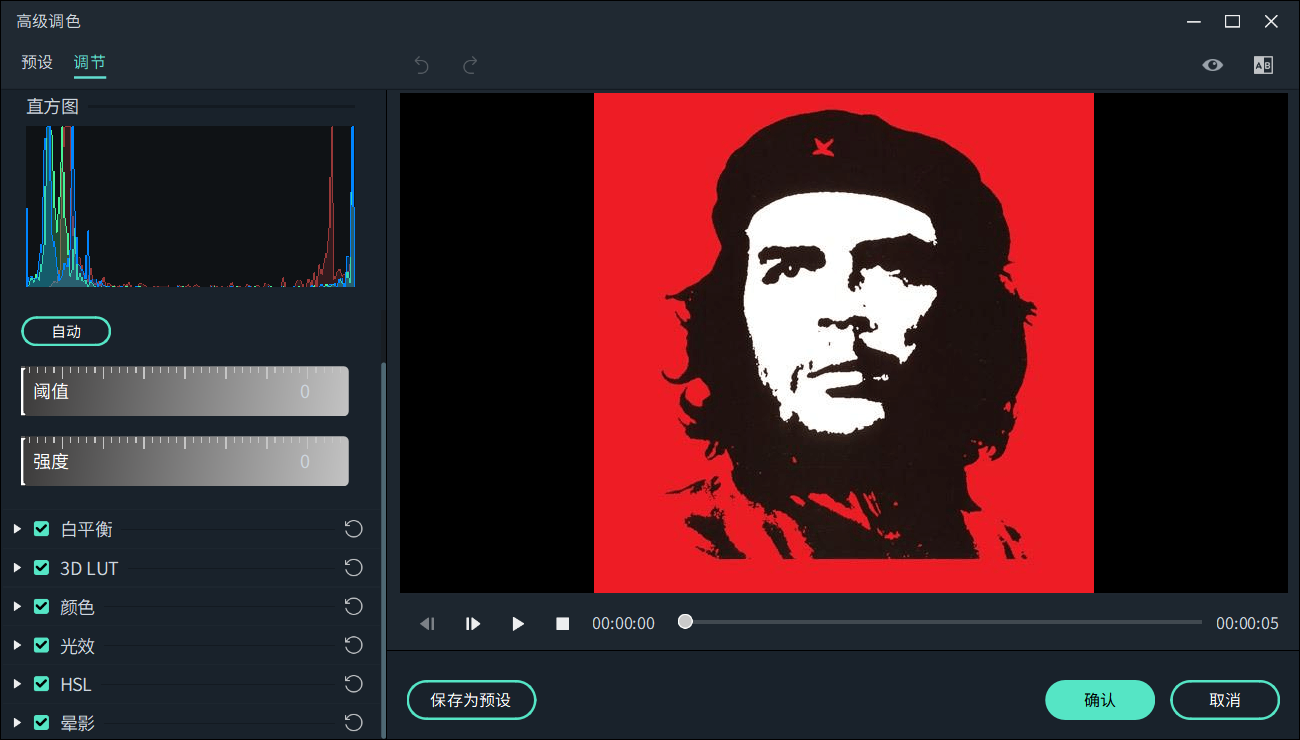Click the undo arrow icon
The height and width of the screenshot is (740, 1300).
pyautogui.click(x=422, y=66)
